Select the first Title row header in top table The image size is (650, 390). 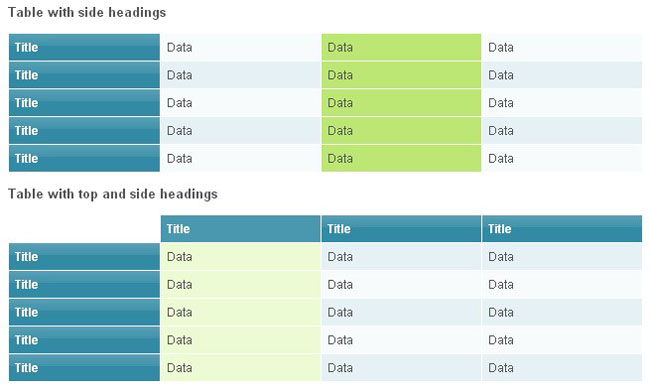[84, 47]
